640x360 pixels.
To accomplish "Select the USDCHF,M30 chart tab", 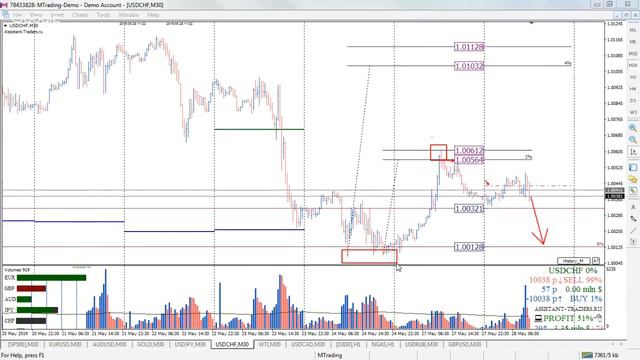I will tap(232, 344).
